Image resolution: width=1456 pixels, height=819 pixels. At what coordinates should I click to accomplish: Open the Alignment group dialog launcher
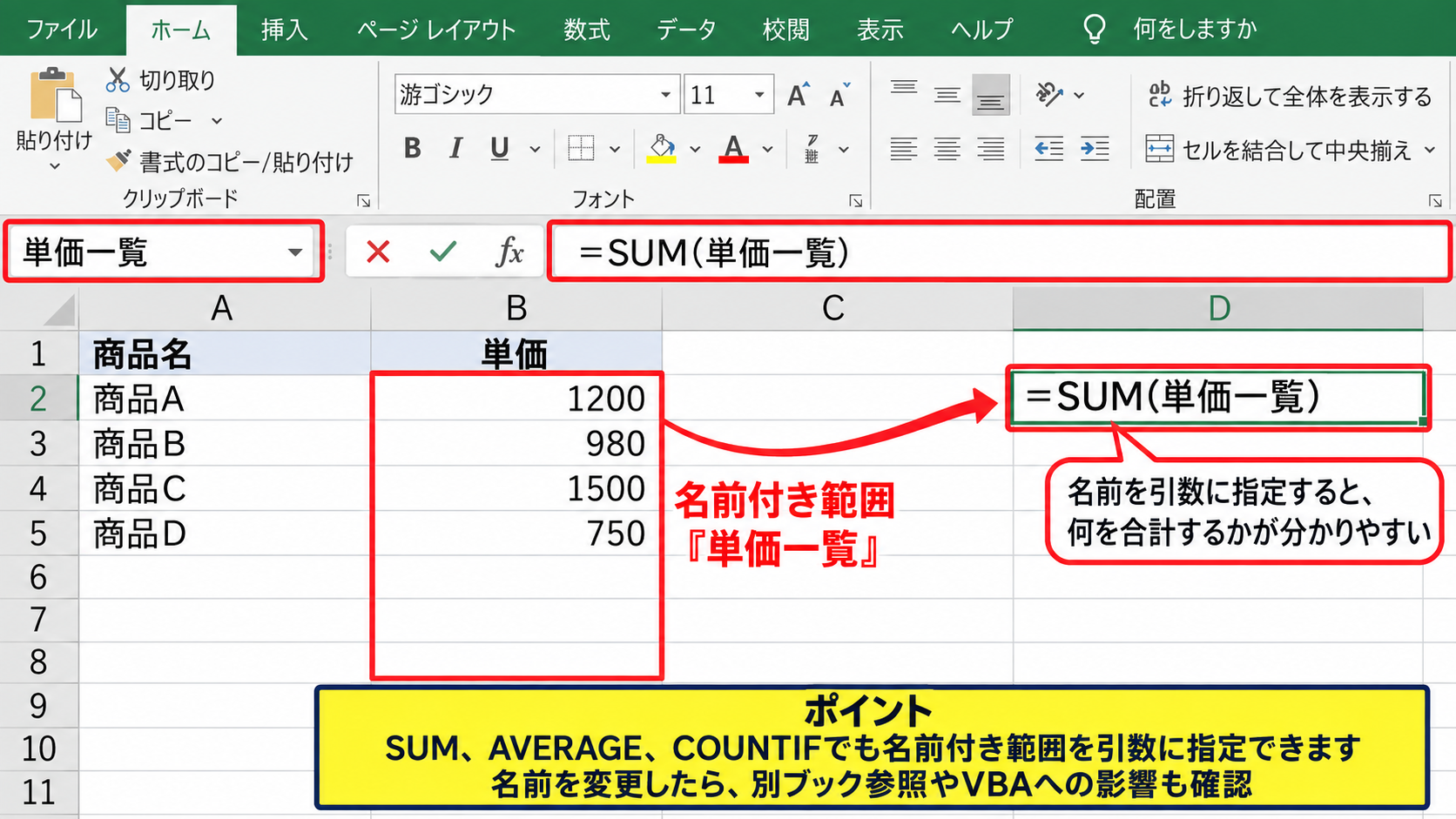click(x=1435, y=201)
